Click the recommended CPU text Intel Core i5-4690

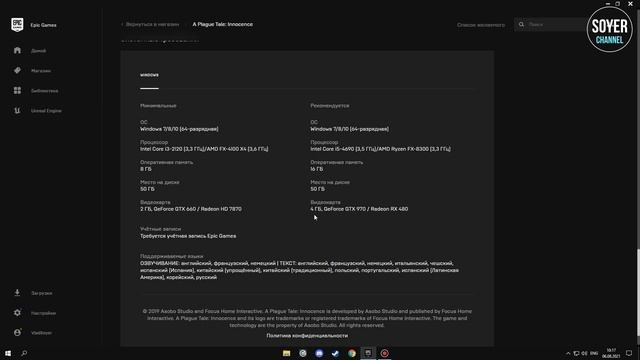(x=380, y=149)
